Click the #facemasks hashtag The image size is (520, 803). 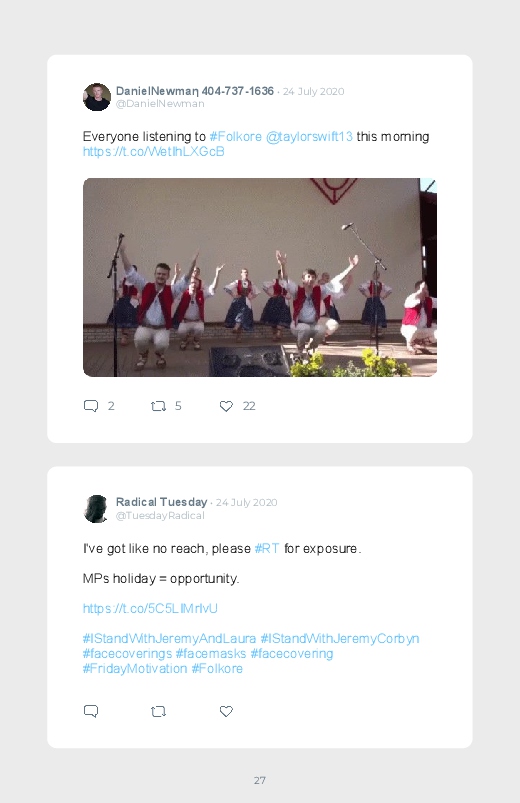211,653
